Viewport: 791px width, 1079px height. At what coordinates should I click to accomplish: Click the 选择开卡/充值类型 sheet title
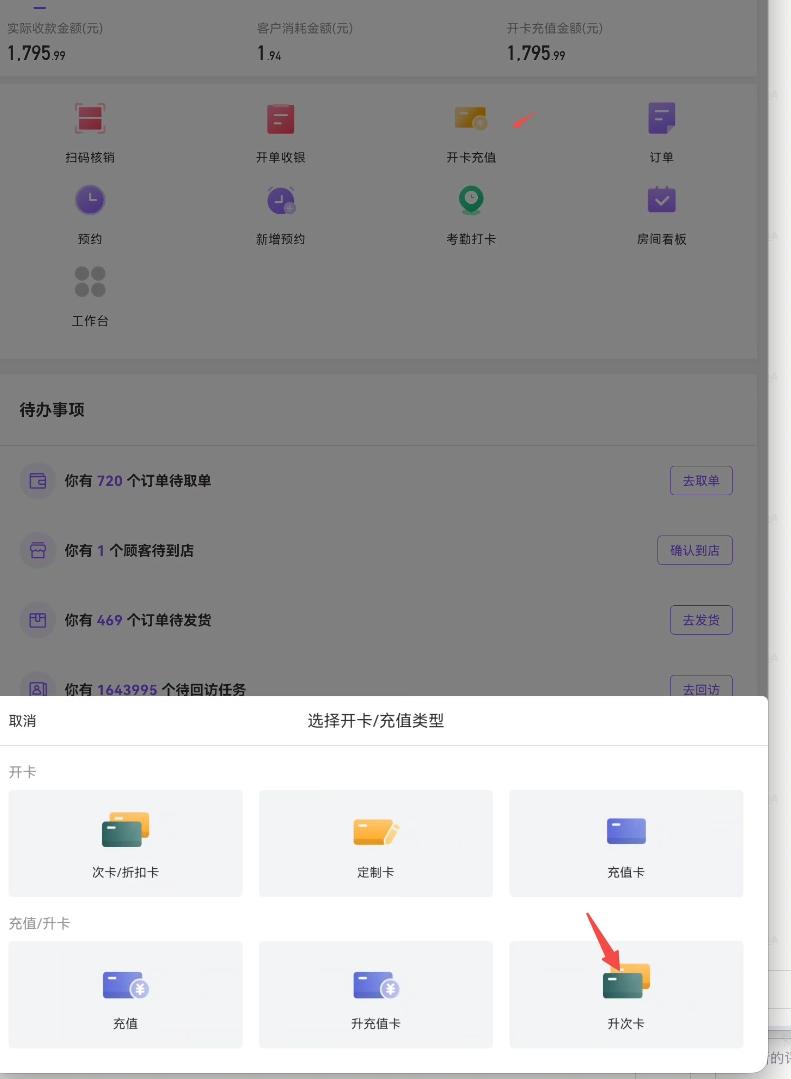coord(376,720)
